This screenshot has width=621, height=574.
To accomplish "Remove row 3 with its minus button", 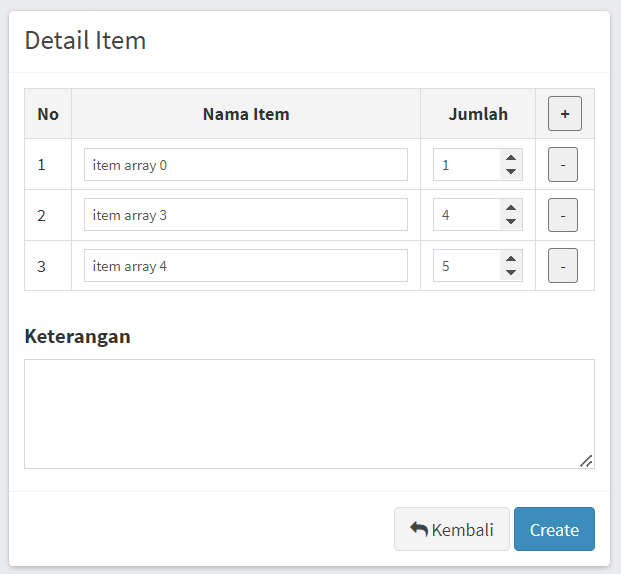I will click(563, 266).
